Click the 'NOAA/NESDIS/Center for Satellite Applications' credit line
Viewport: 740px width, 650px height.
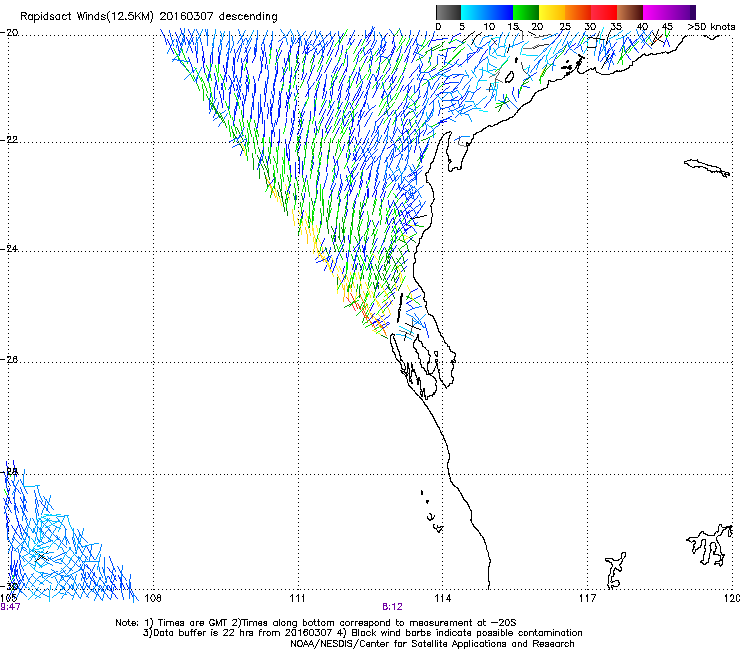click(x=432, y=644)
